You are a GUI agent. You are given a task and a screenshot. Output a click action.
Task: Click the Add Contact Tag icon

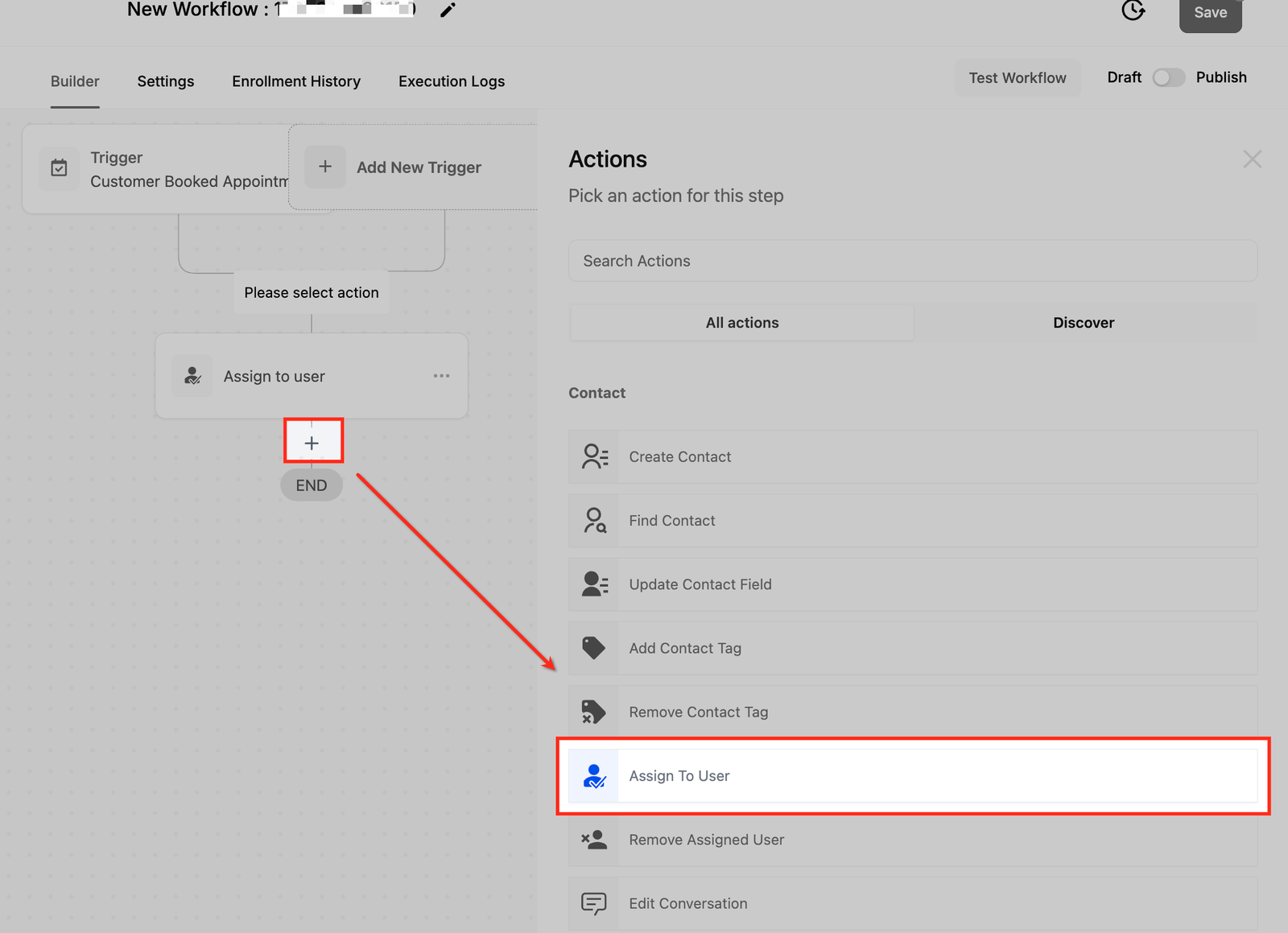[594, 648]
